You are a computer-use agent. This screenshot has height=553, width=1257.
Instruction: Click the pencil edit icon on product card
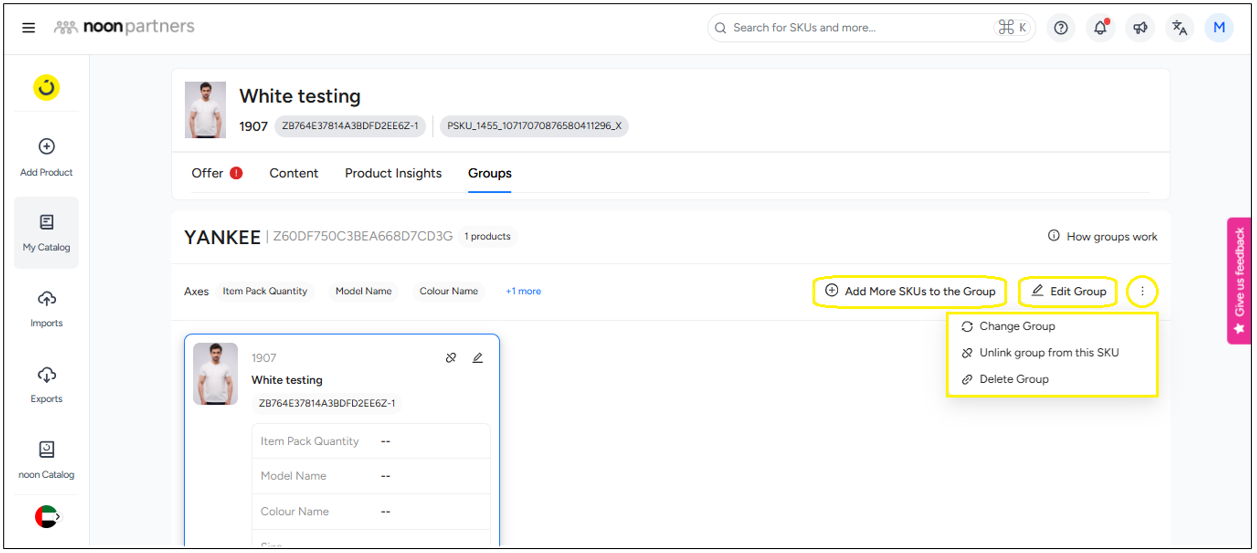coord(478,358)
